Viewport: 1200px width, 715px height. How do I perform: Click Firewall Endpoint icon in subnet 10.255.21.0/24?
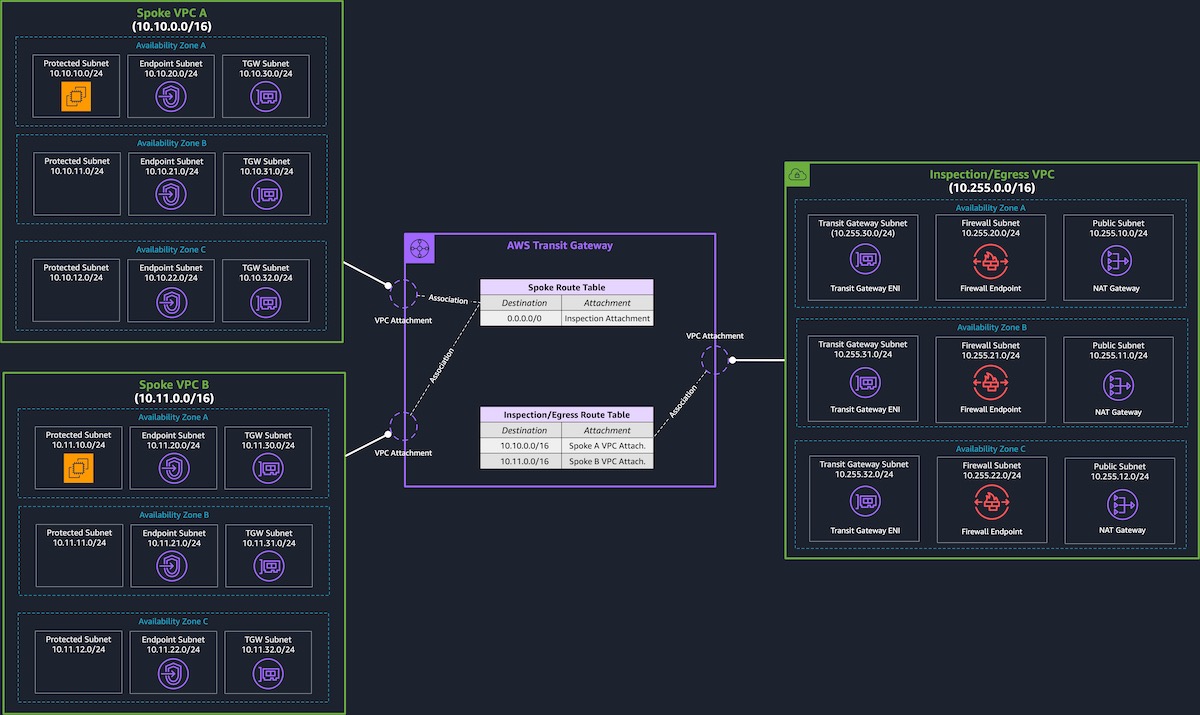click(990, 383)
